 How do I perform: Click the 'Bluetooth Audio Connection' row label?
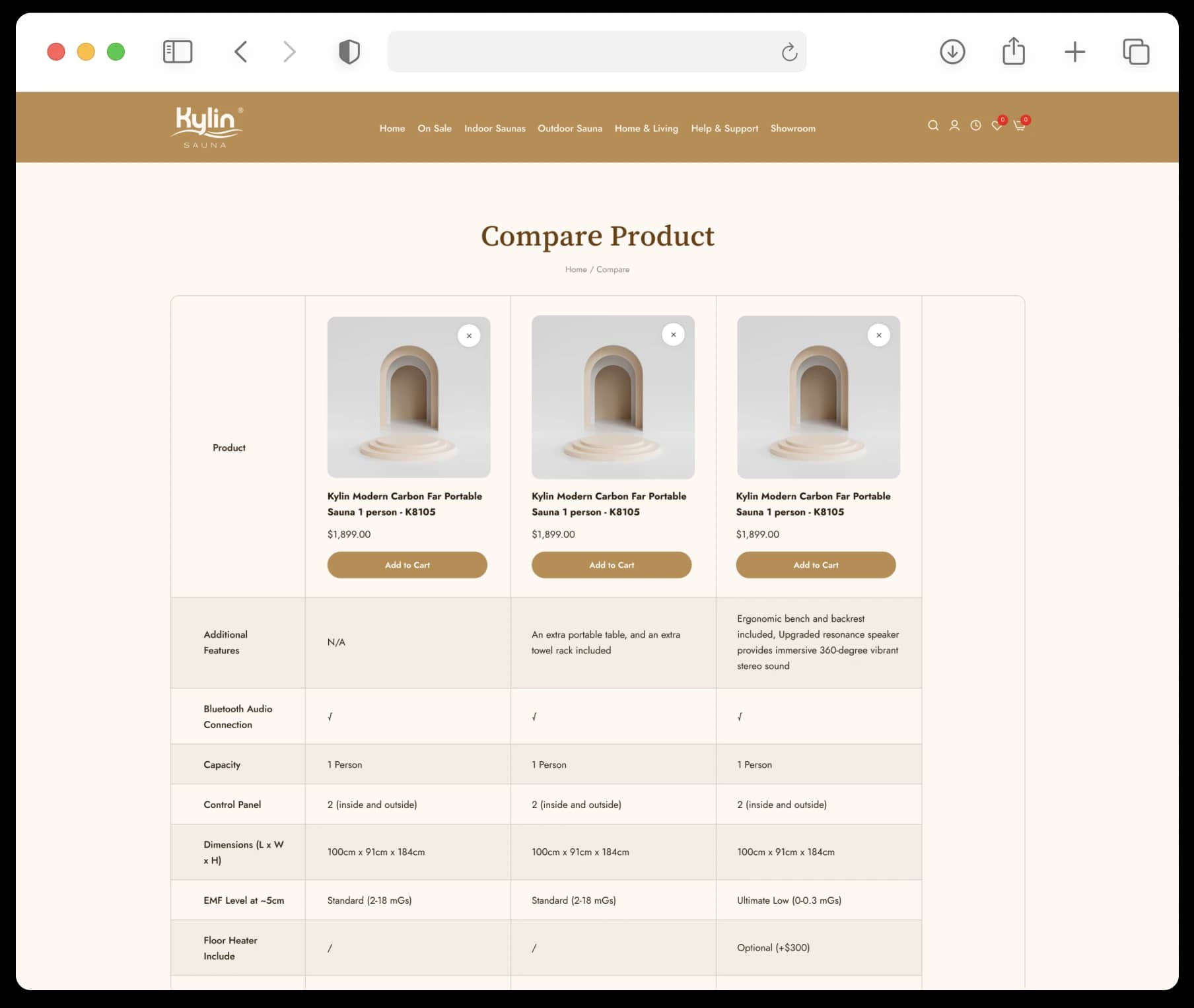[x=238, y=717]
